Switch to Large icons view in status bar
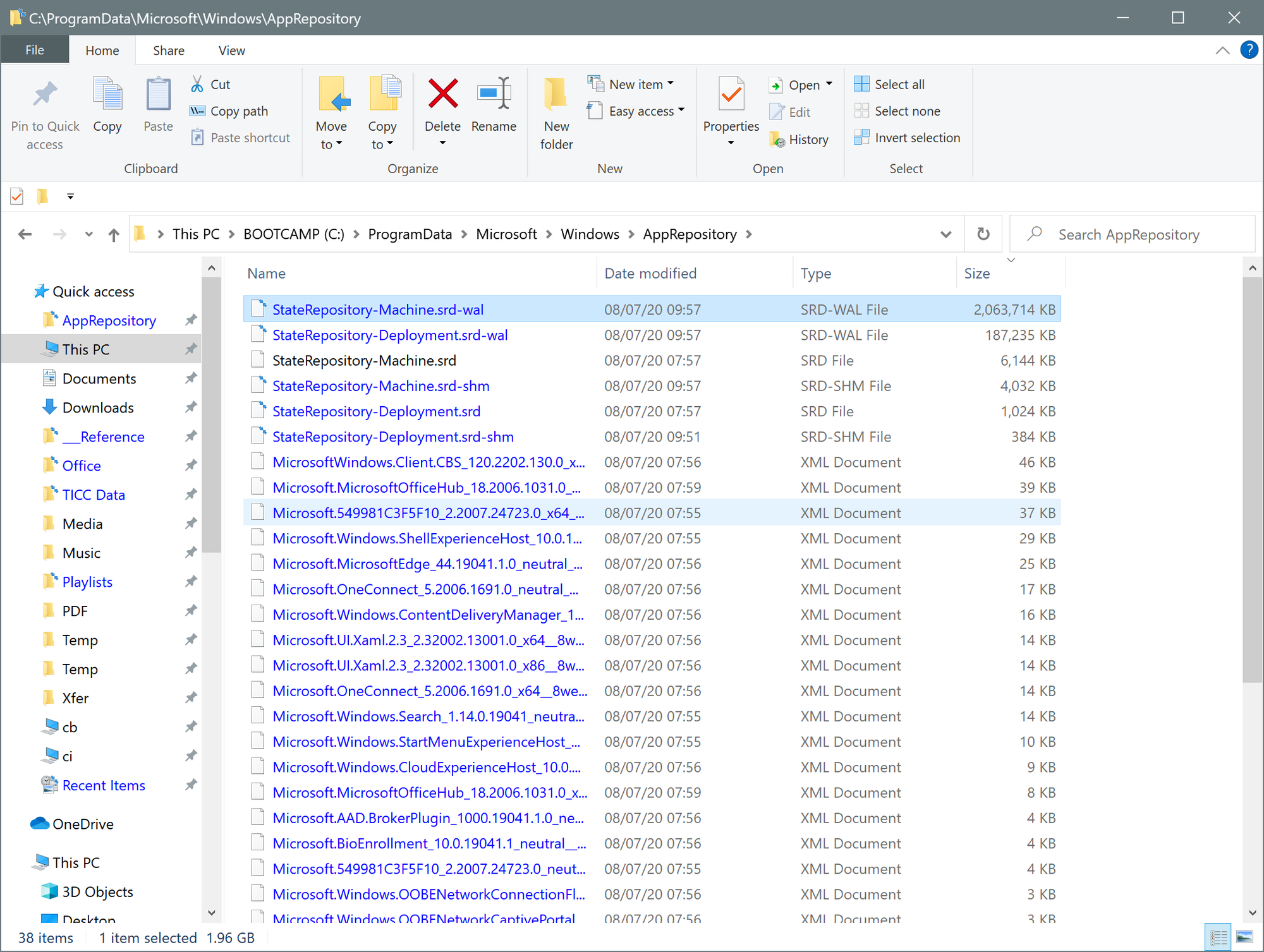 tap(1244, 937)
